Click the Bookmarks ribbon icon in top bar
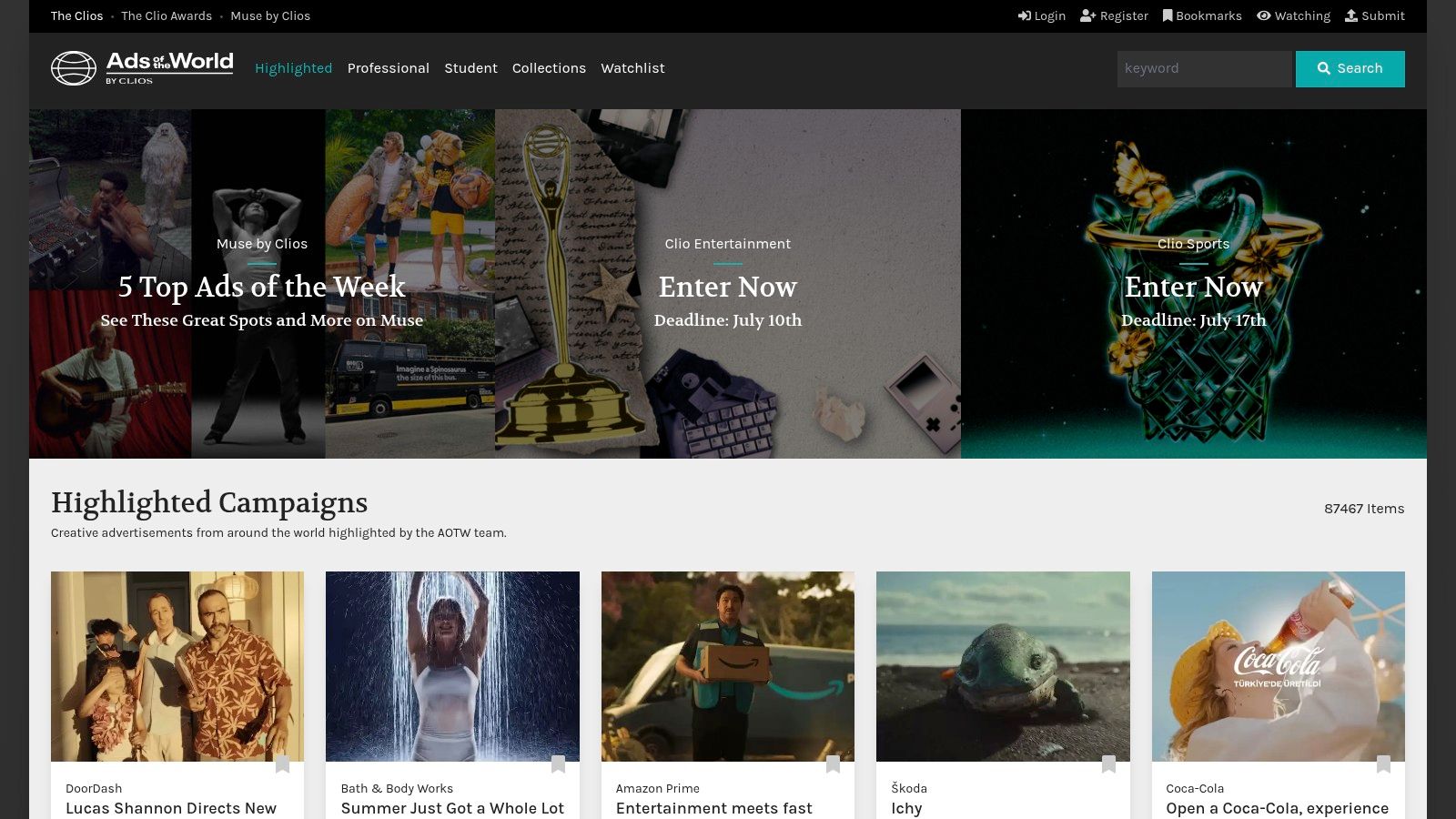This screenshot has height=819, width=1456. (1168, 15)
